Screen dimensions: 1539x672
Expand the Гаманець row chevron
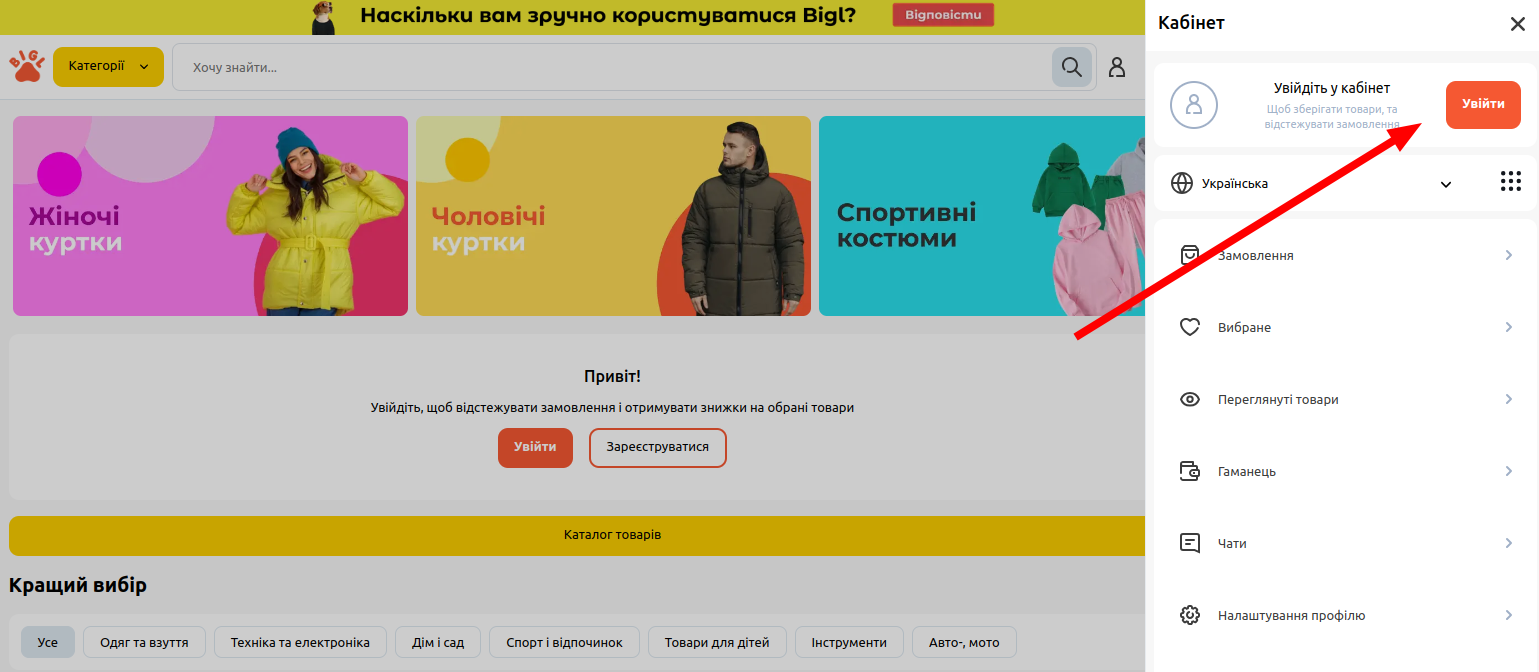pyautogui.click(x=1509, y=471)
